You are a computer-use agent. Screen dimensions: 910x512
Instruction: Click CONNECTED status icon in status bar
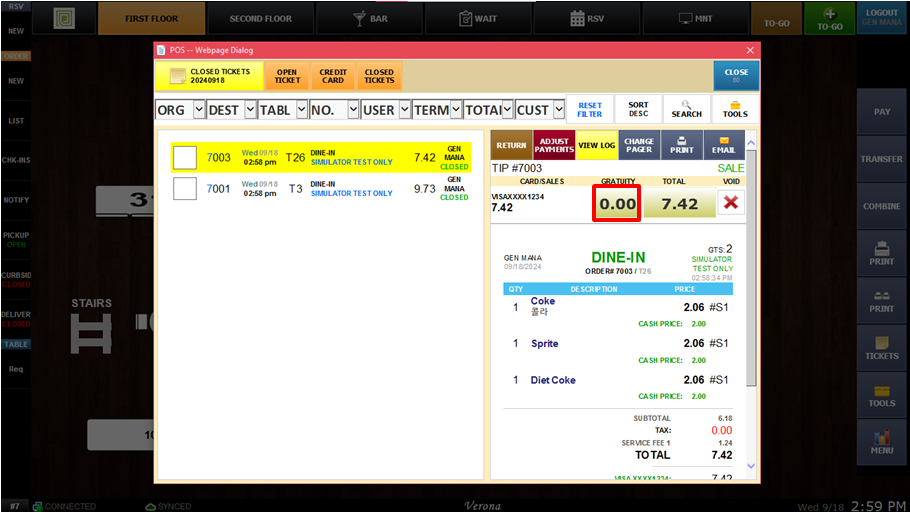pos(38,506)
